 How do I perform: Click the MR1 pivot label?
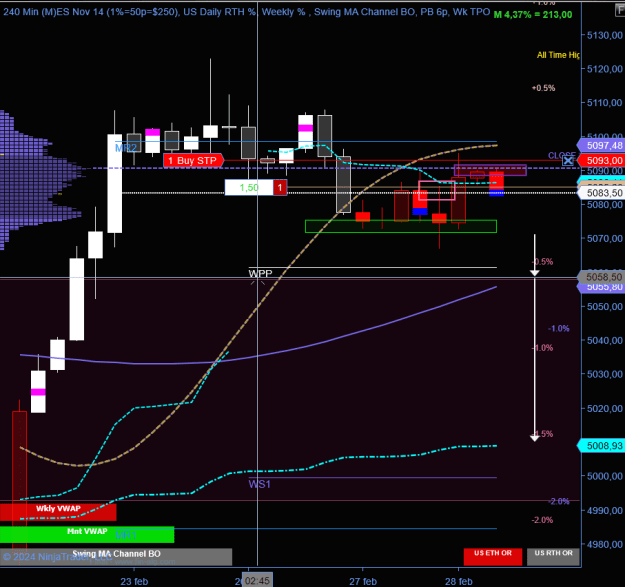(x=126, y=535)
